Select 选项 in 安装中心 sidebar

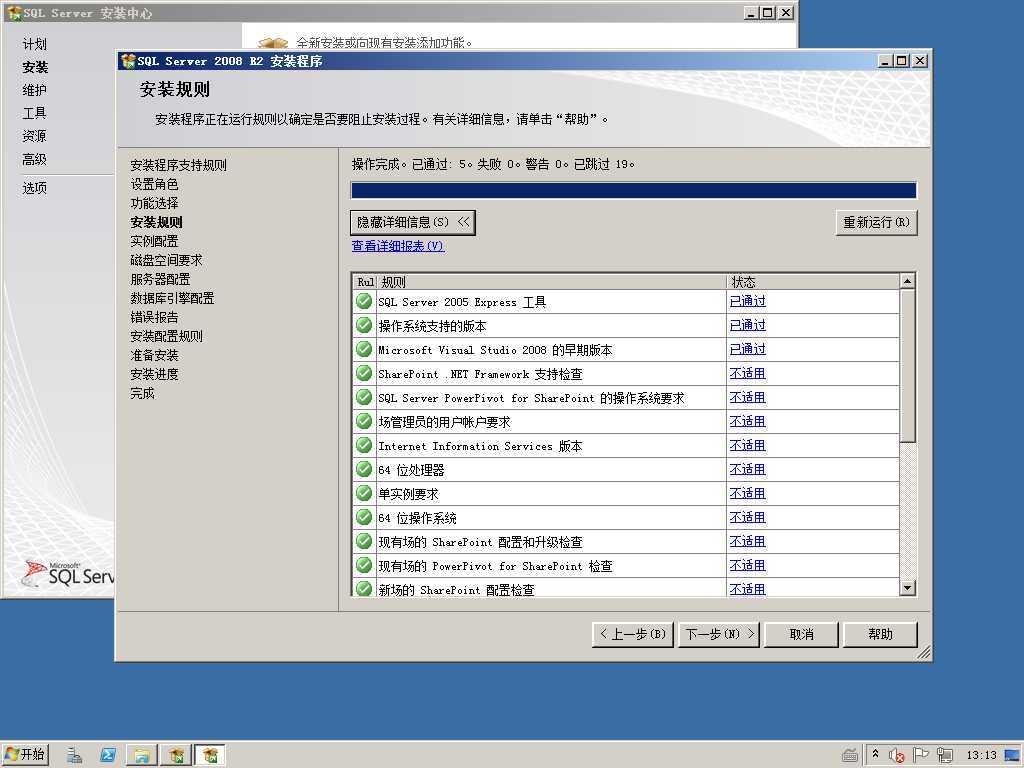click(35, 188)
